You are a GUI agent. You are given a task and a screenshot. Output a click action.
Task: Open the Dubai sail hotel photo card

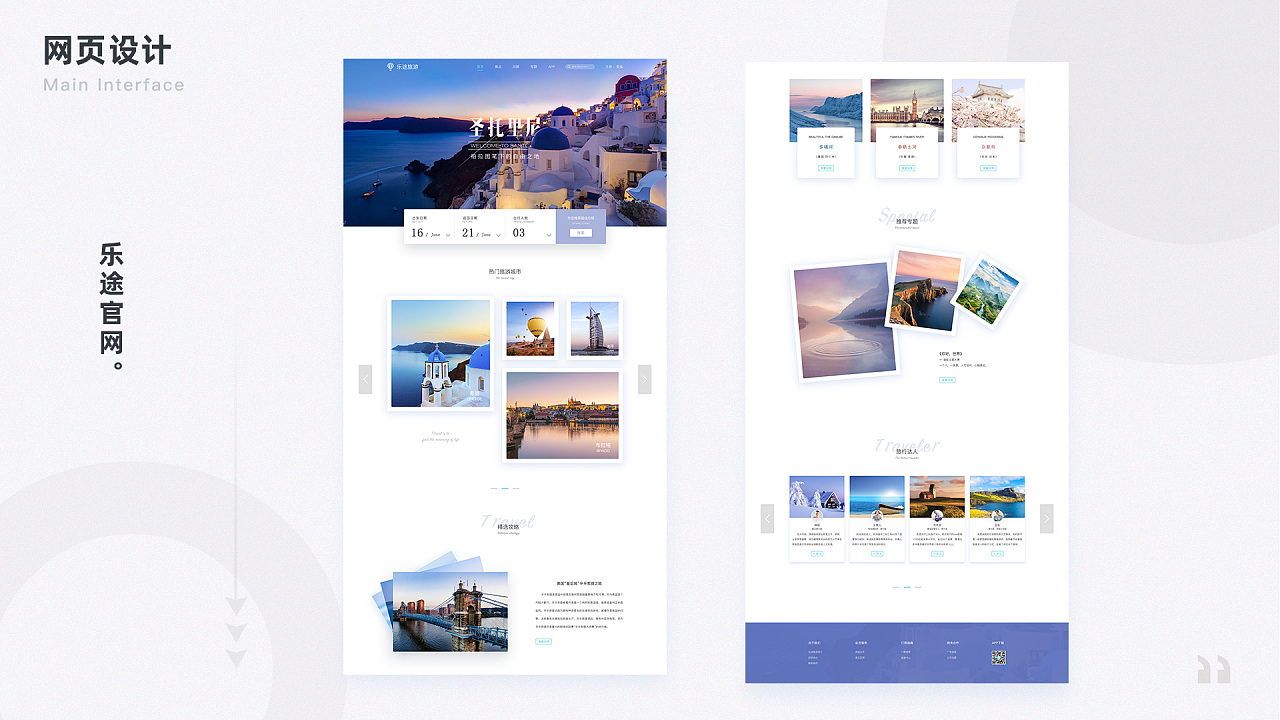pos(595,329)
